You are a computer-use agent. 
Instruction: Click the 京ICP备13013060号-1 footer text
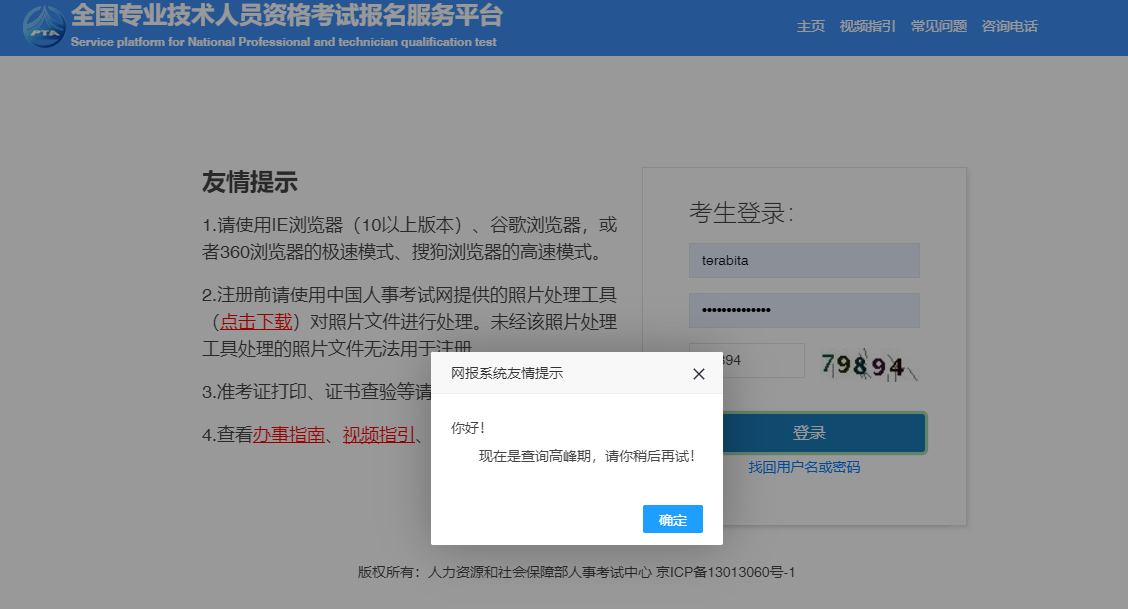pos(725,573)
